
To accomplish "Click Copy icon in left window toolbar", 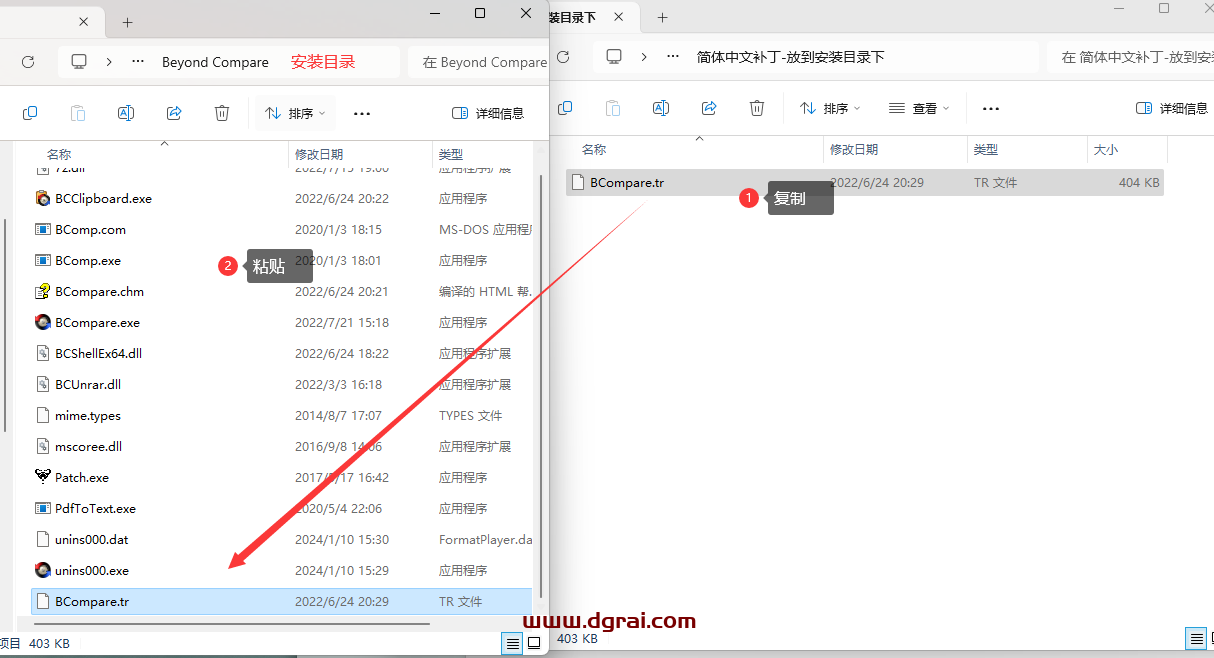I will click(x=30, y=113).
